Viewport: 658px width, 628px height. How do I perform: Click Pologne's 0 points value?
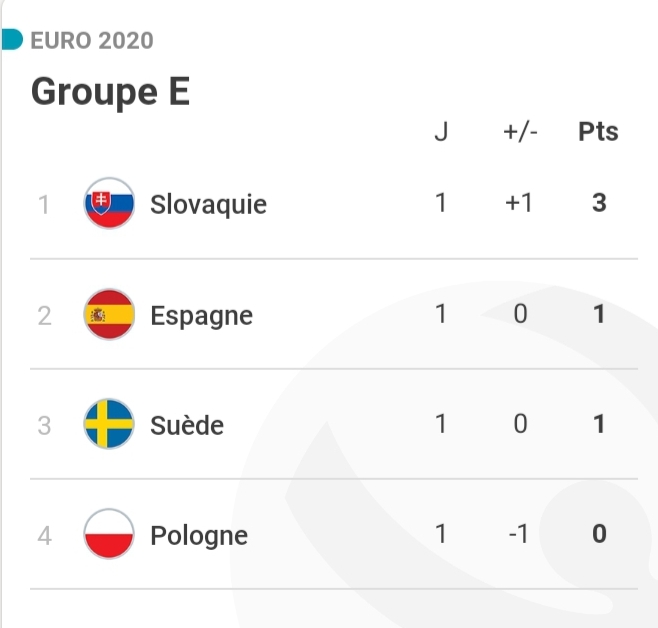[599, 534]
